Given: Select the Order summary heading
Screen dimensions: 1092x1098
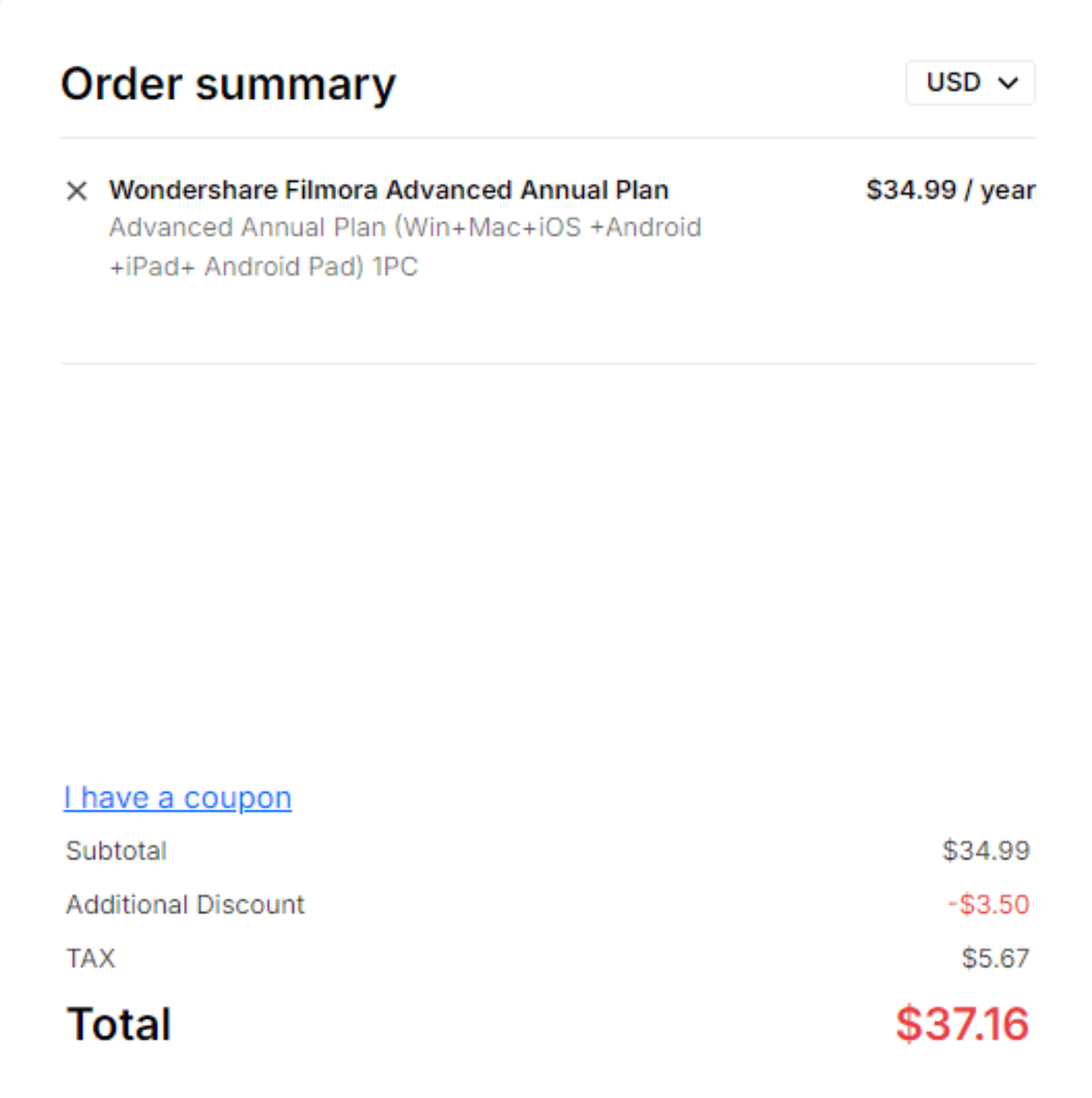Looking at the screenshot, I should point(228,83).
